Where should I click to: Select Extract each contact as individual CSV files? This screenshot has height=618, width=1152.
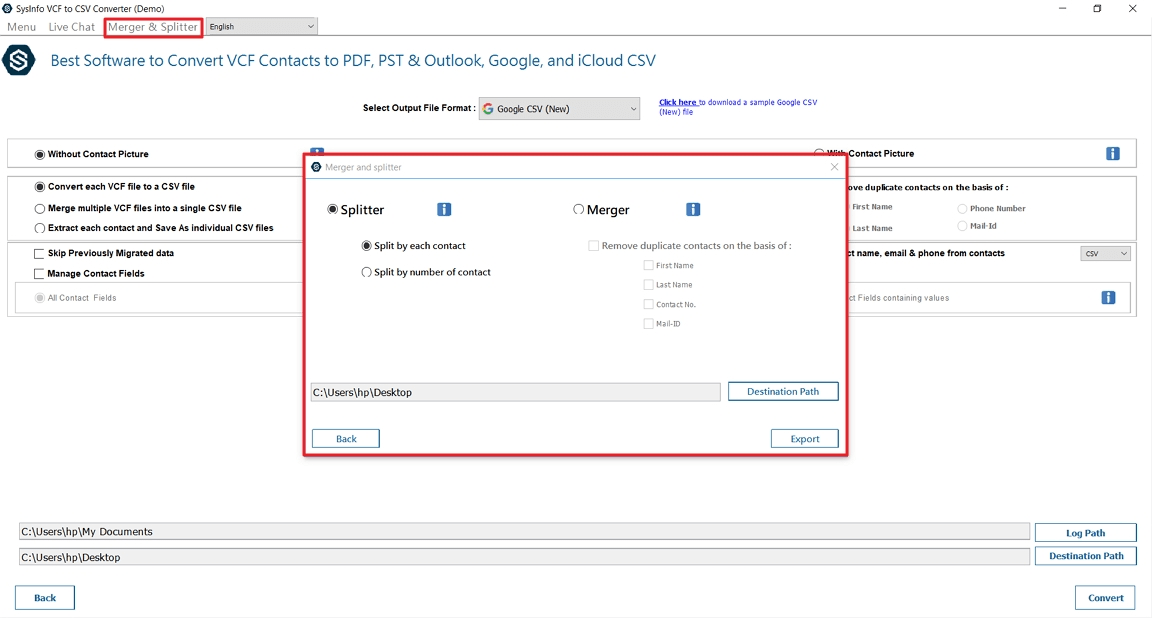pos(40,229)
